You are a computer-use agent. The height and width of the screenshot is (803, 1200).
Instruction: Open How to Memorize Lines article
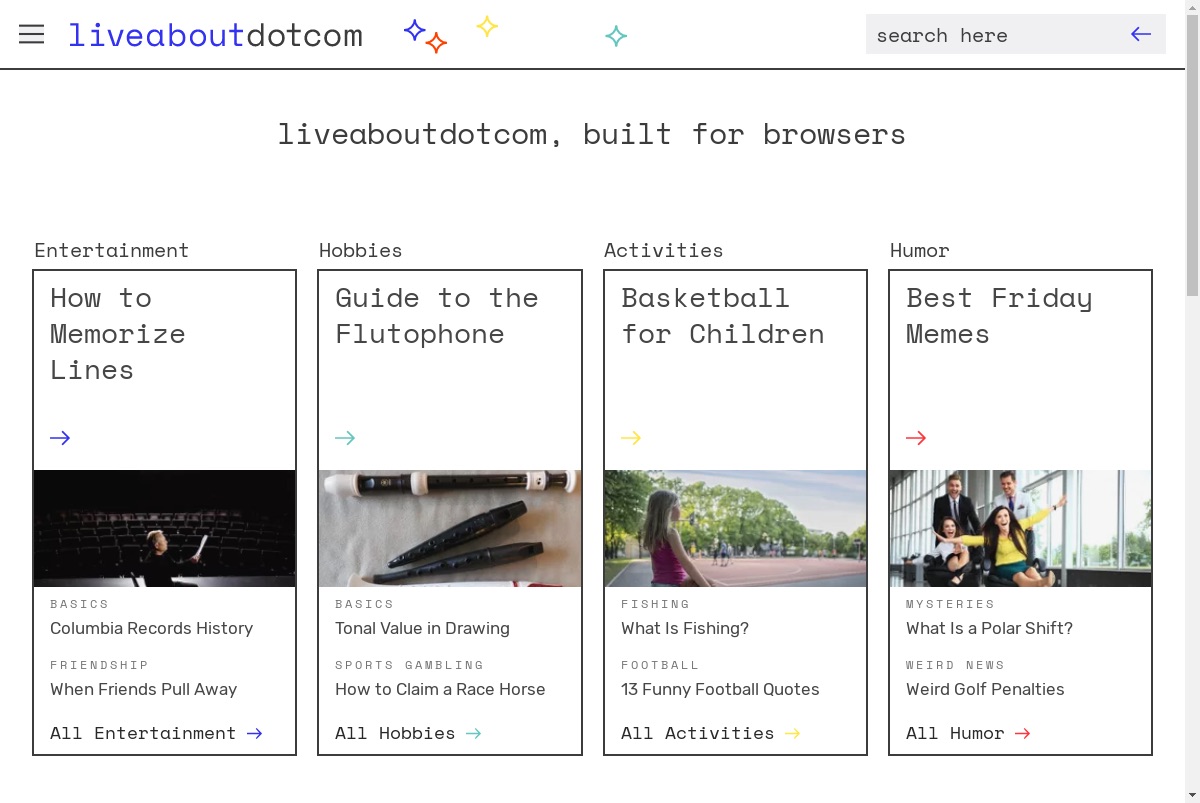118,334
